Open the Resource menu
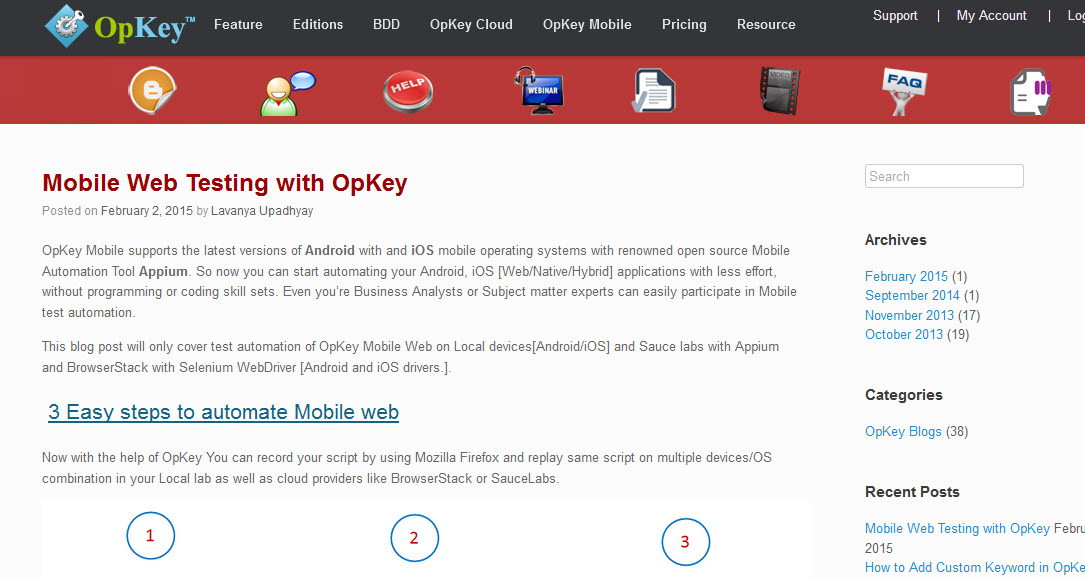This screenshot has width=1085, height=579. [766, 24]
